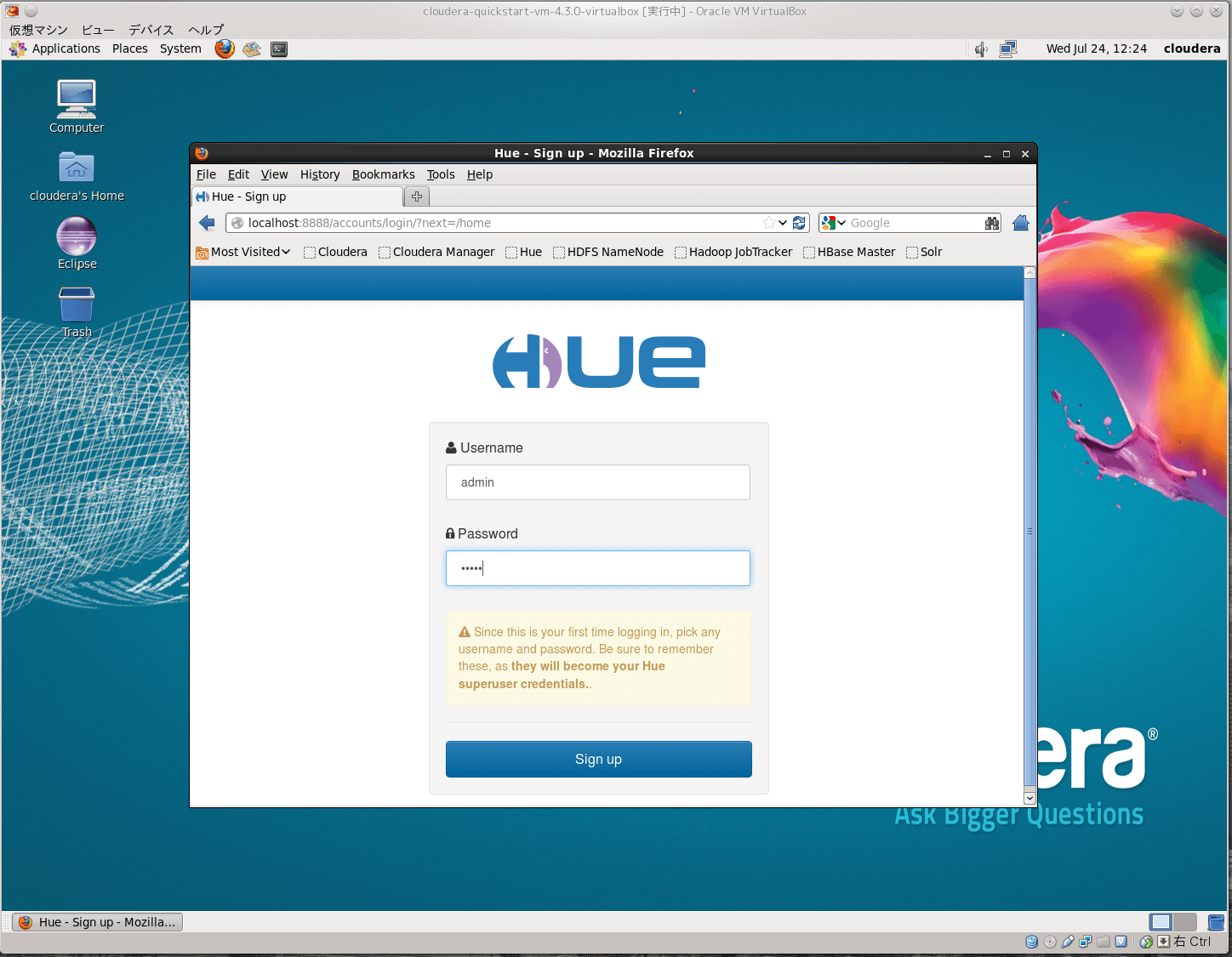
Task: Reload the page with the refresh icon
Action: pos(799,223)
